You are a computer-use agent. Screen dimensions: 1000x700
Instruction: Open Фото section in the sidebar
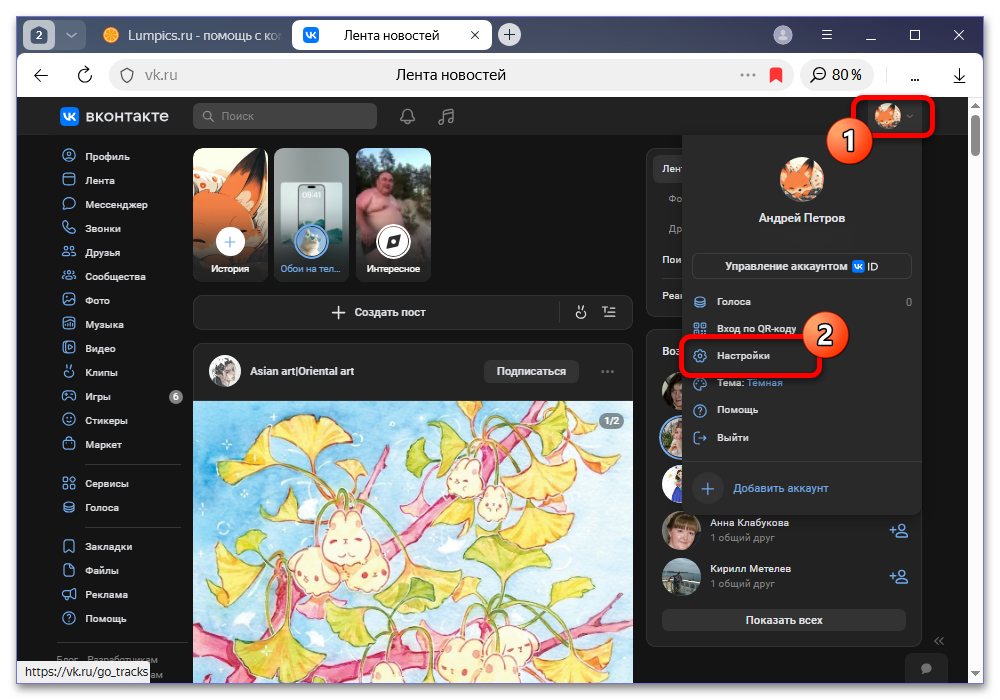click(x=85, y=300)
